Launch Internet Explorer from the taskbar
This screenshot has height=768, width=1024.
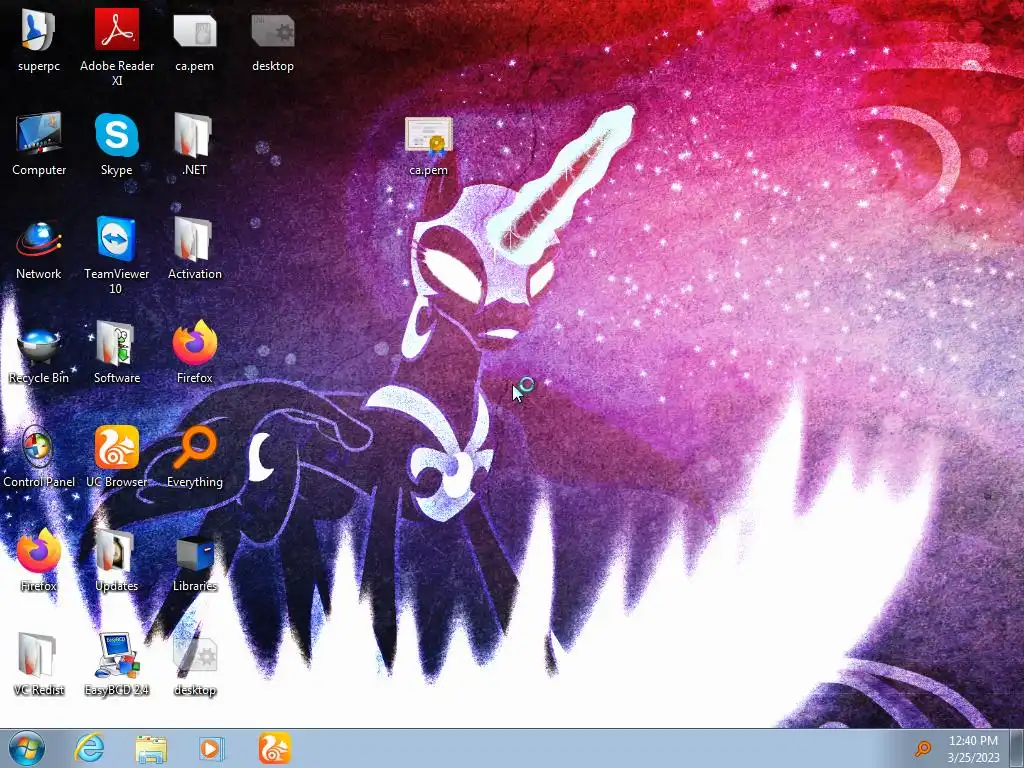coord(89,748)
